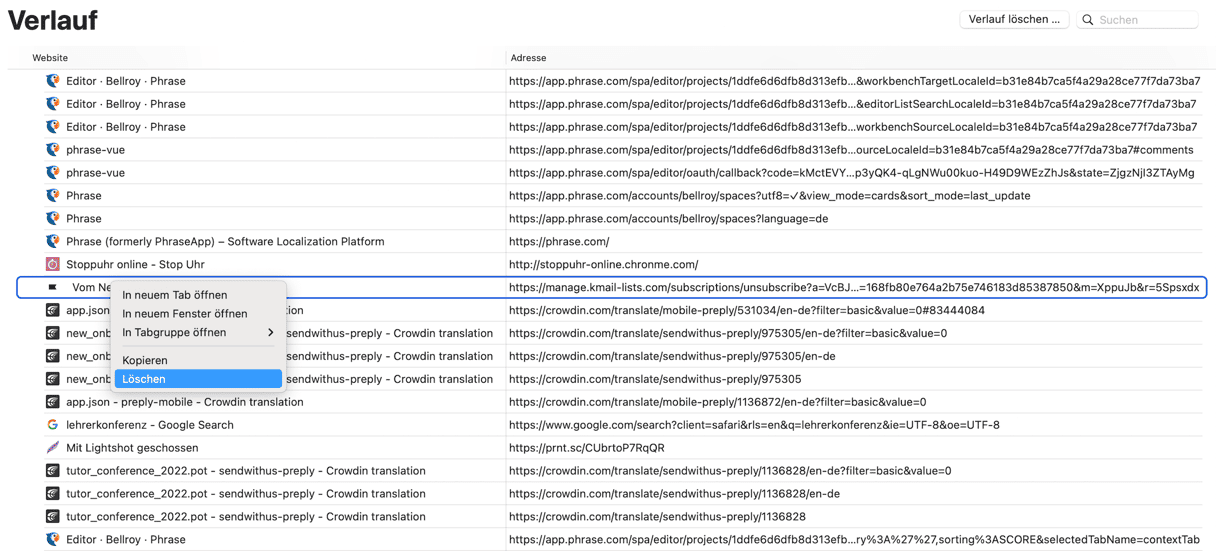Click favicon of Phrase spaces?language=de row
The height and width of the screenshot is (551, 1216).
(53, 218)
